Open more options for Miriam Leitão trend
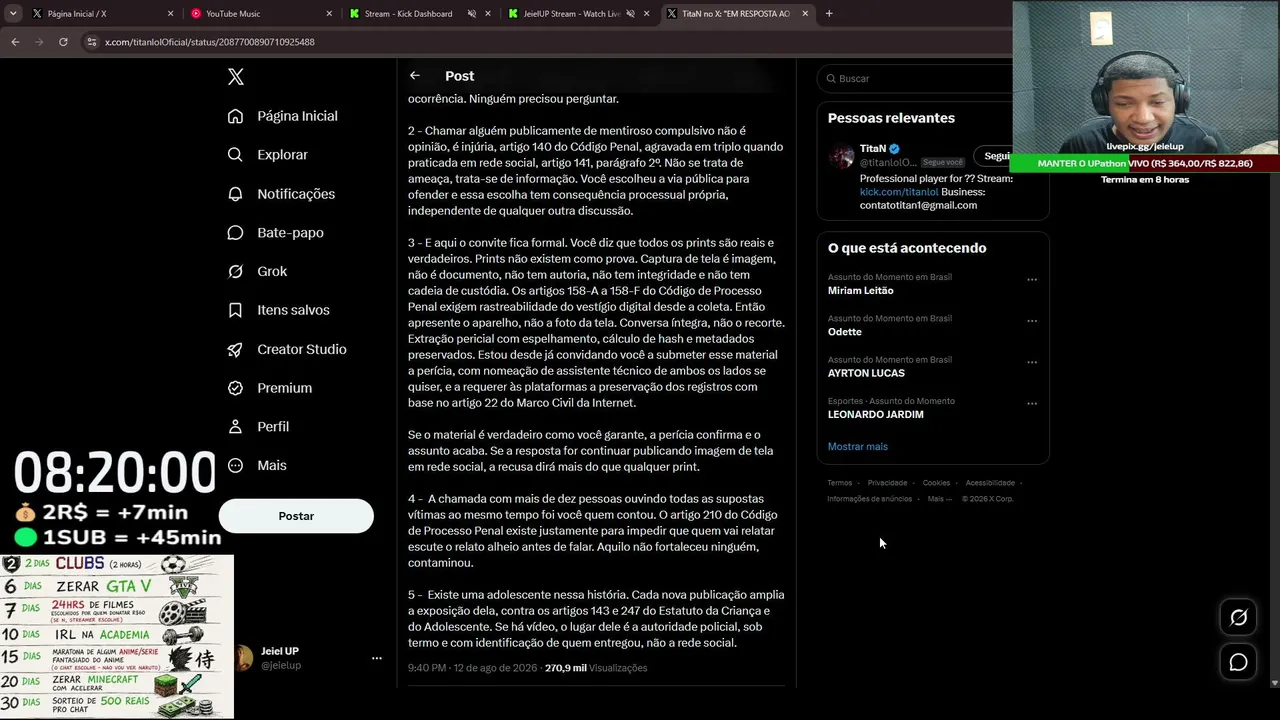This screenshot has height=720, width=1280. [1032, 280]
